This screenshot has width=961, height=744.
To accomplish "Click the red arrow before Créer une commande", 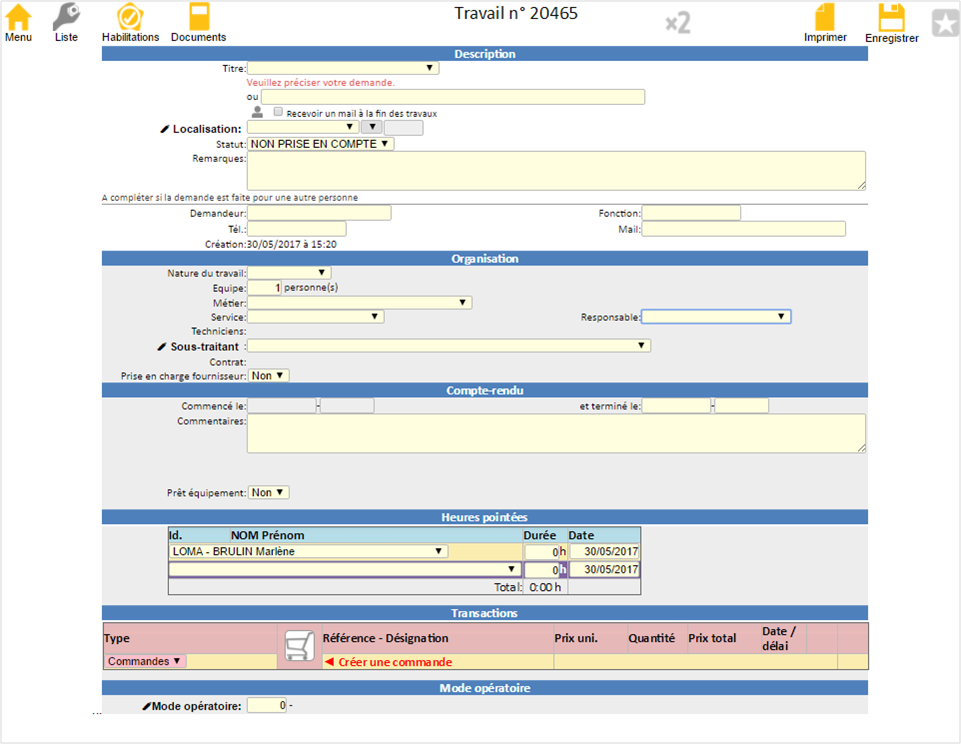I will 329,662.
